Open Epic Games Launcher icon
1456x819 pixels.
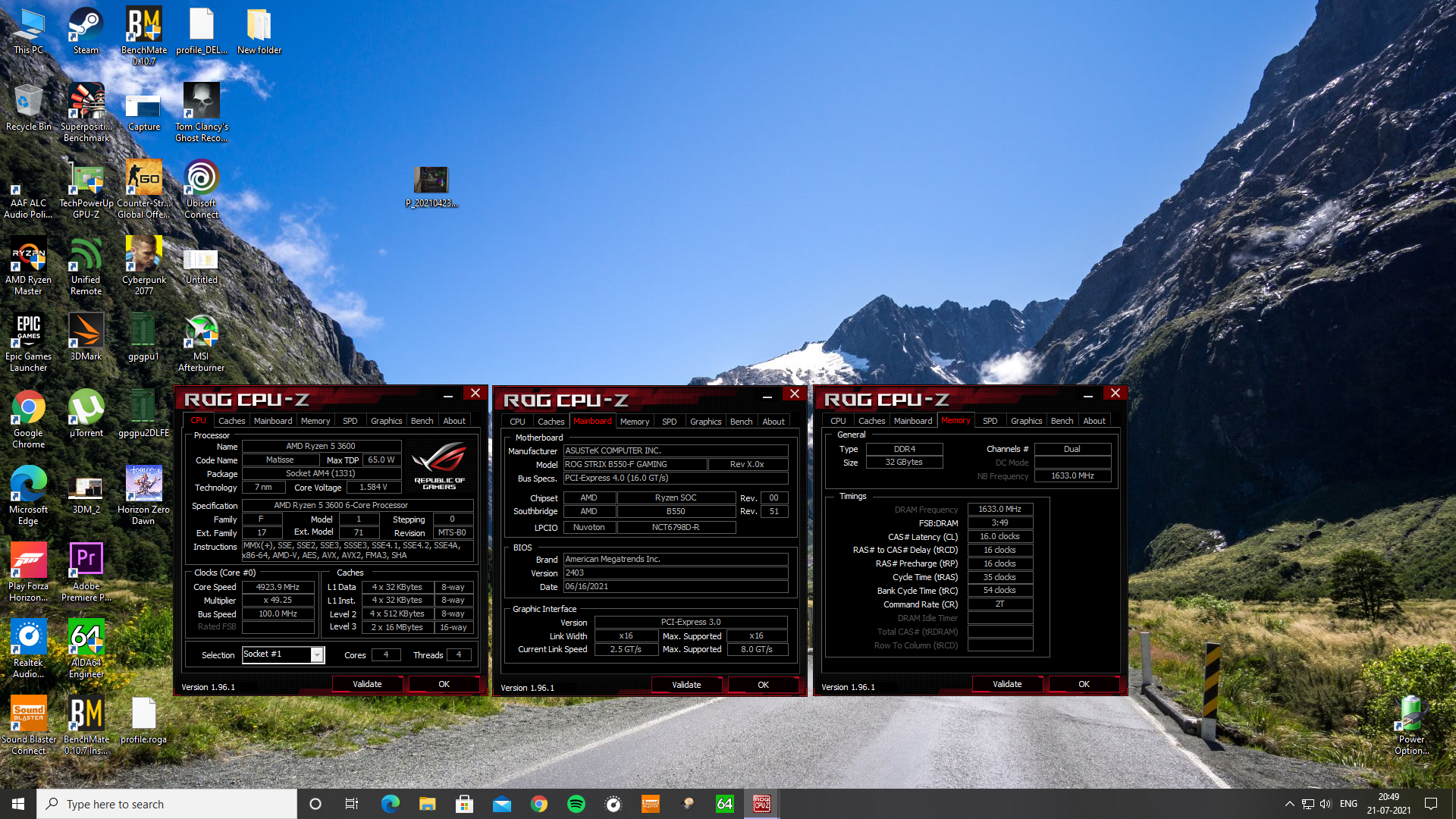click(x=28, y=343)
